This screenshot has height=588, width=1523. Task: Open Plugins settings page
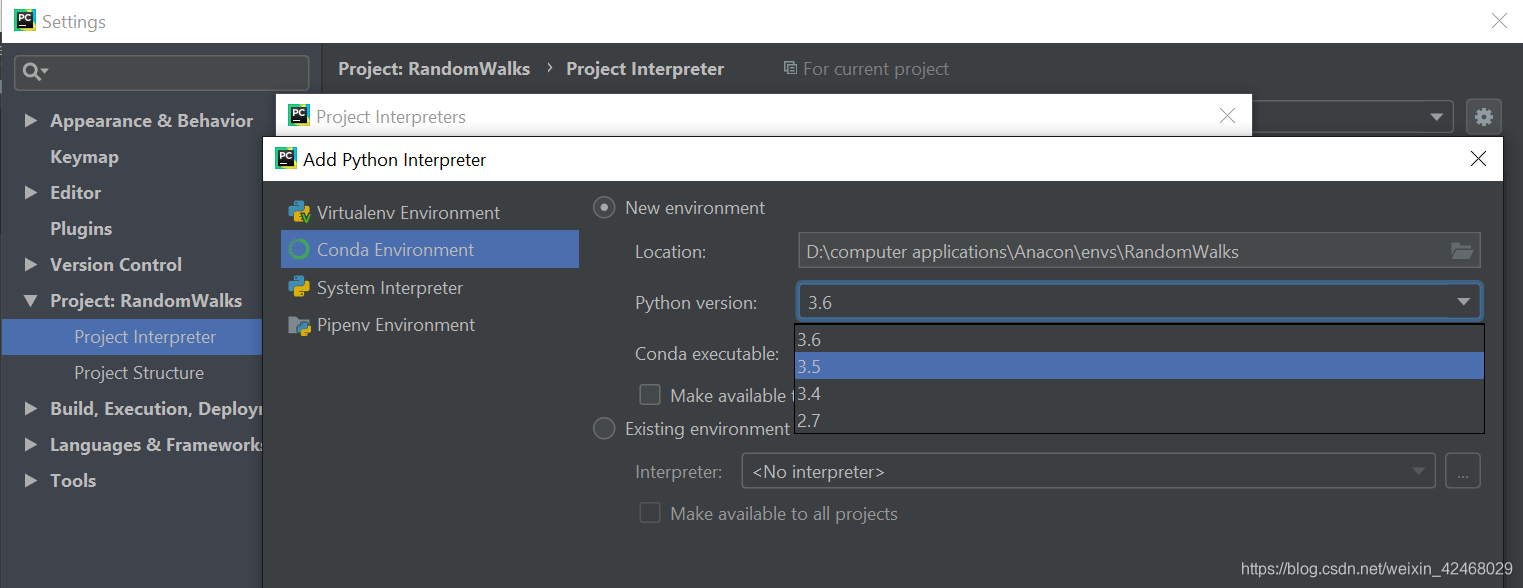point(81,229)
